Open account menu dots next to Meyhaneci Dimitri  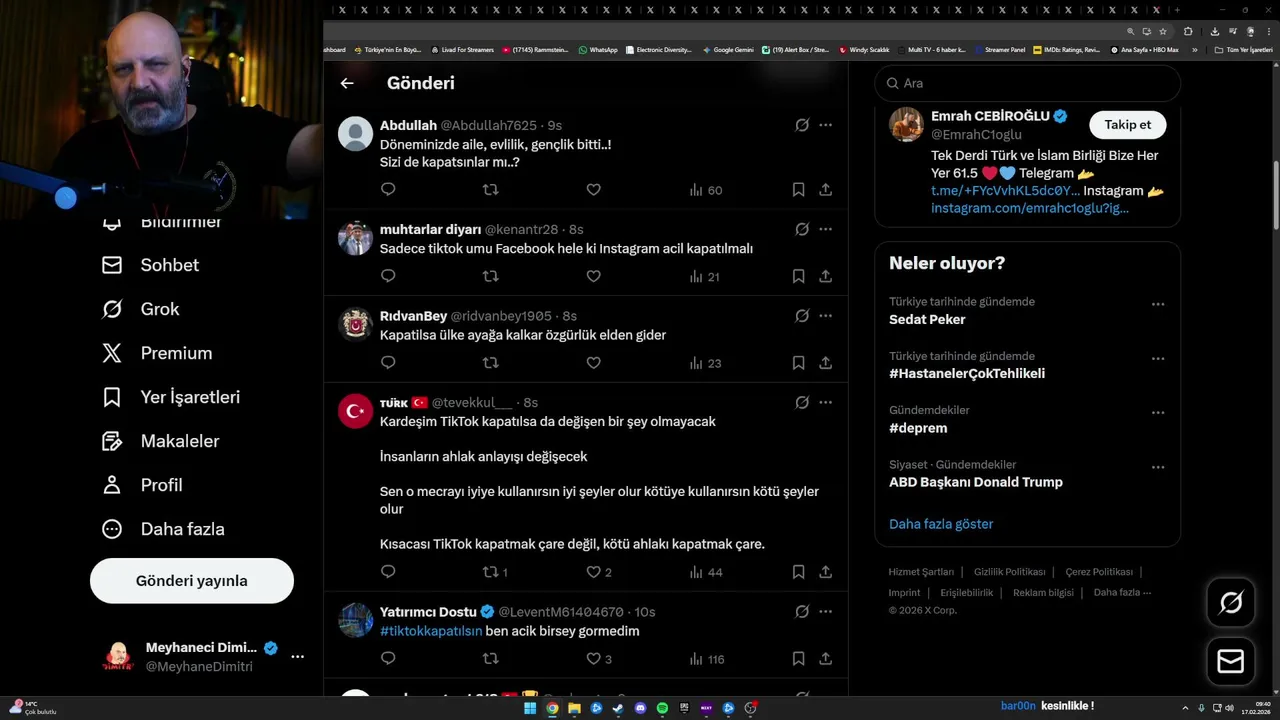click(x=297, y=657)
